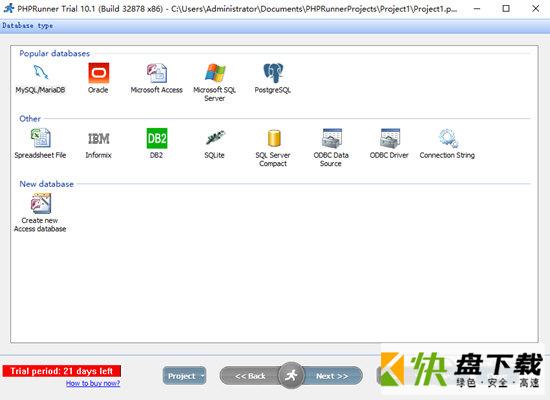The width and height of the screenshot is (550, 400).
Task: Click the running man build icon
Action: (290, 376)
